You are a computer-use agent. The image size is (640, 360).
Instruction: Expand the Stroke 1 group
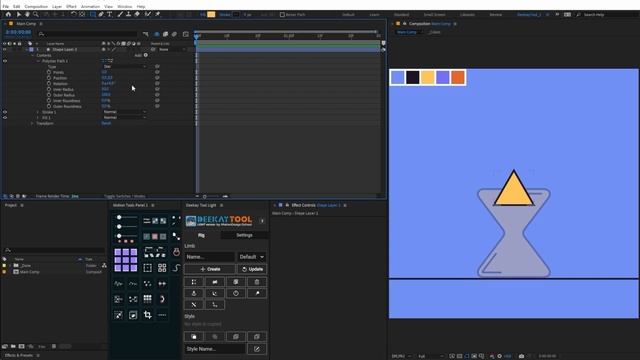coord(38,112)
